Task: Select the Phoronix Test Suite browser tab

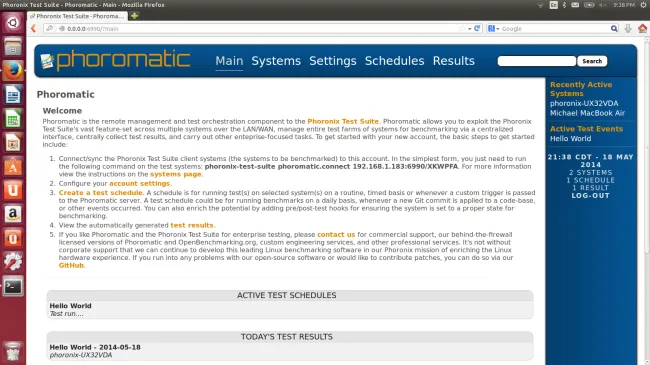Action: pyautogui.click(x=78, y=16)
